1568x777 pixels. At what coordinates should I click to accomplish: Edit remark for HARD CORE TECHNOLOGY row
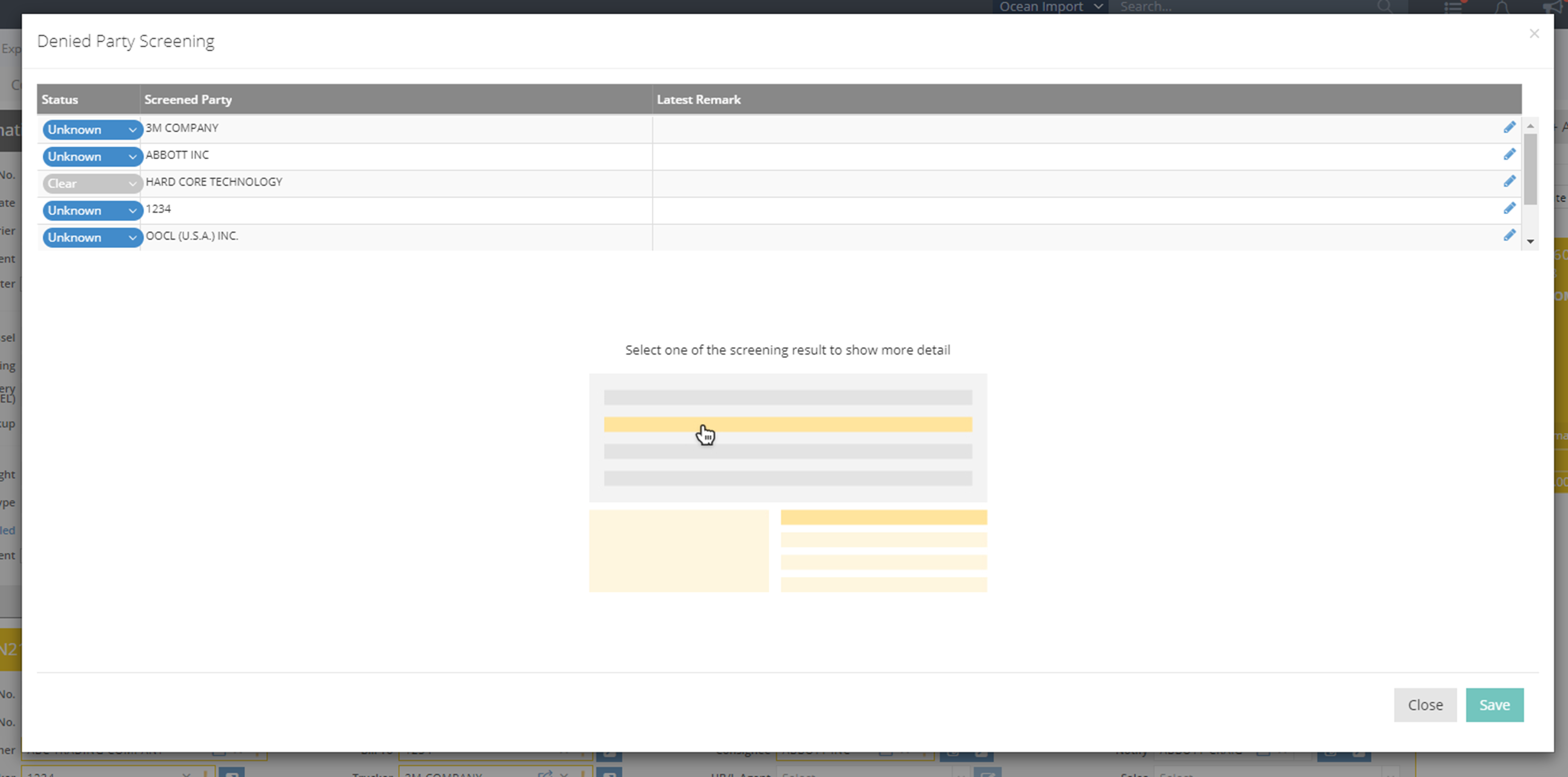click(1509, 182)
